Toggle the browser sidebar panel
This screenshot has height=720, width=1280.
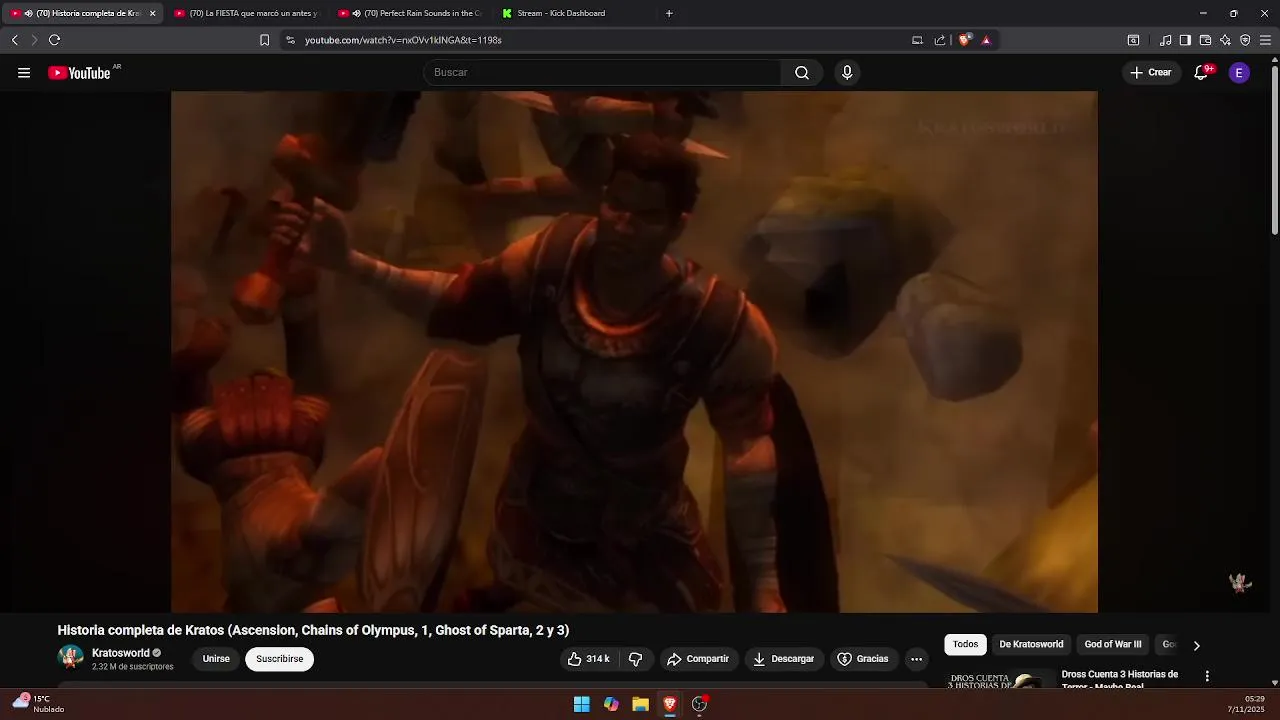[1185, 40]
